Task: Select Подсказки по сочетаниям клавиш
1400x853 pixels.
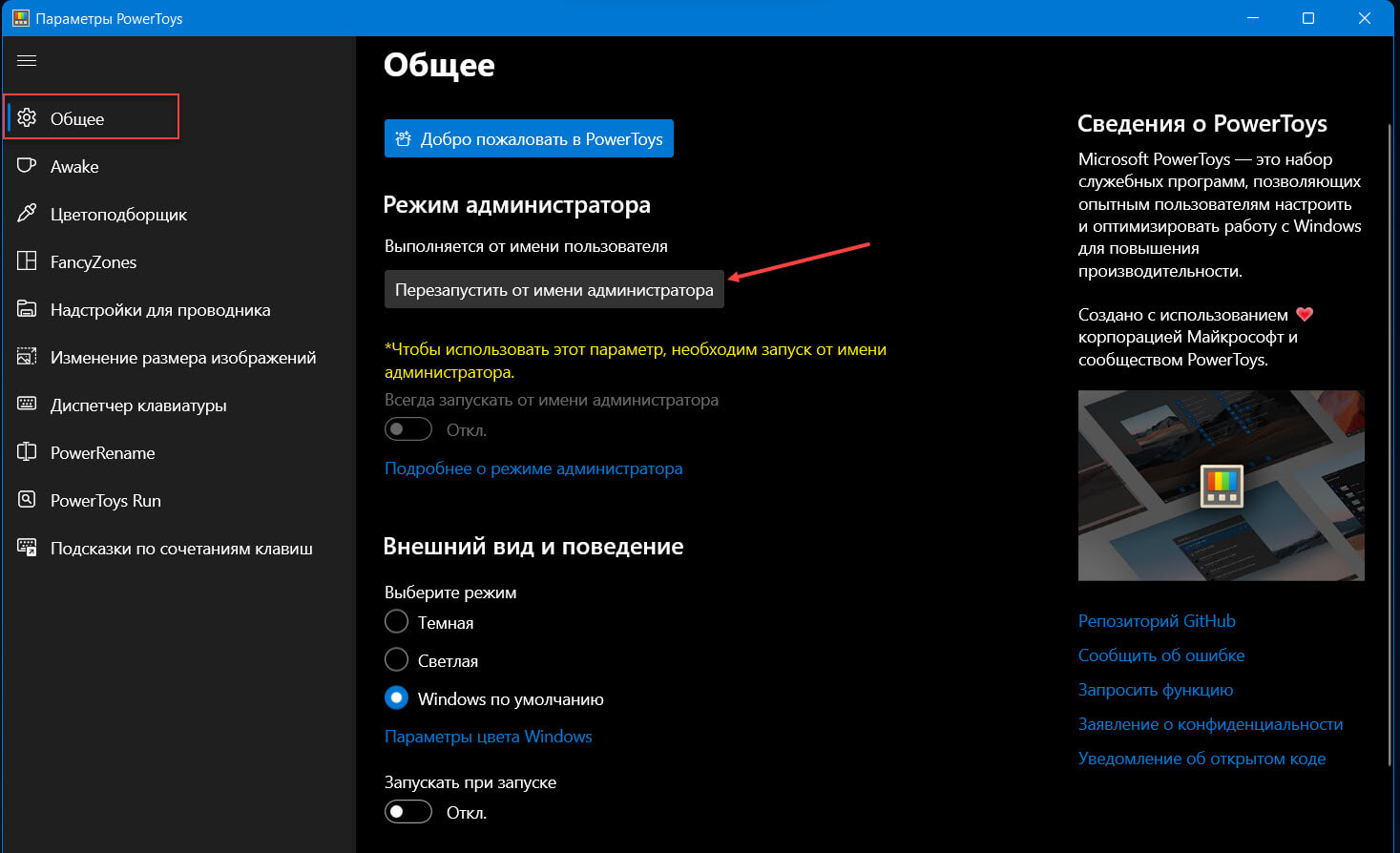Action: point(179,548)
